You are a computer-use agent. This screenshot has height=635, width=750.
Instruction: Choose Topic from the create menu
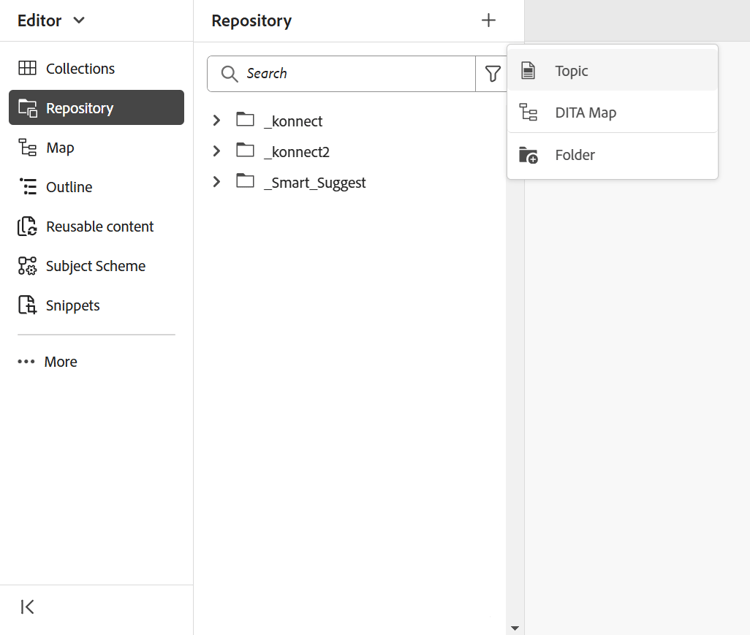613,71
